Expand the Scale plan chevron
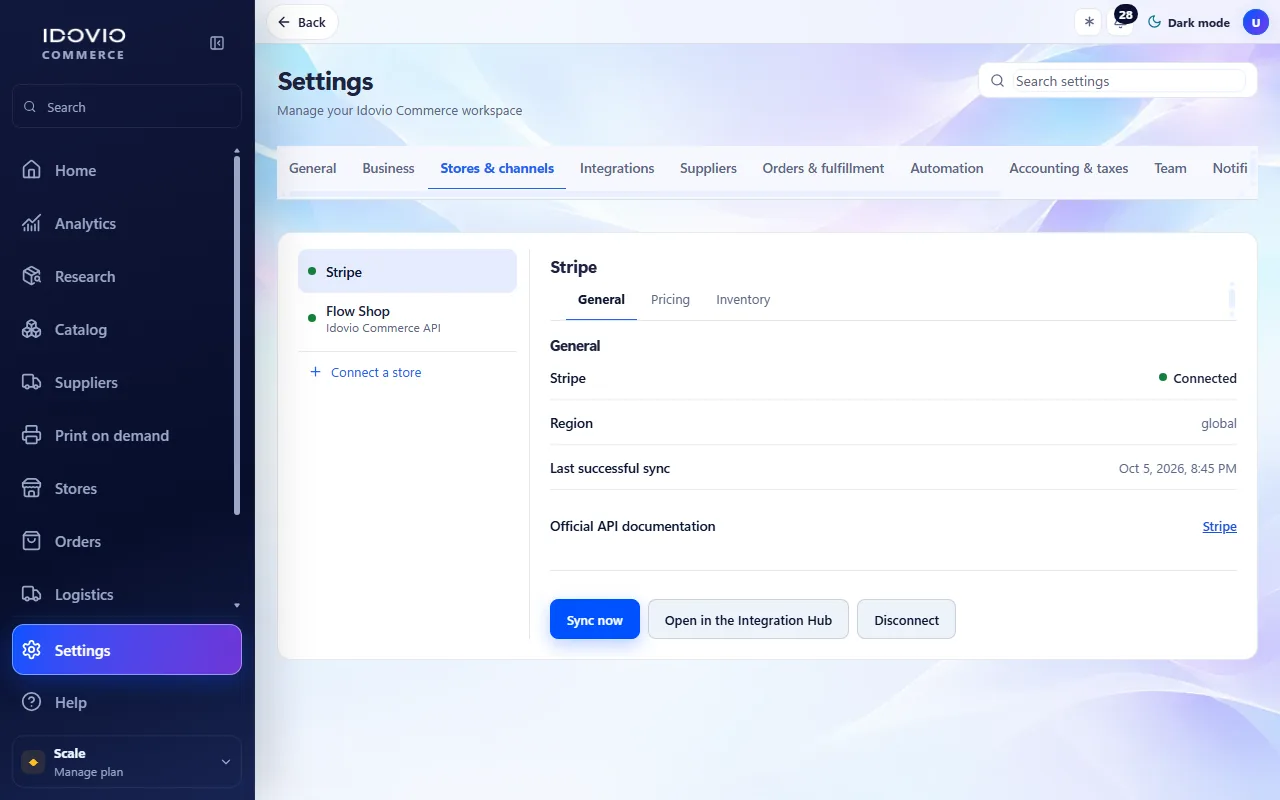1280x800 pixels. (x=226, y=762)
